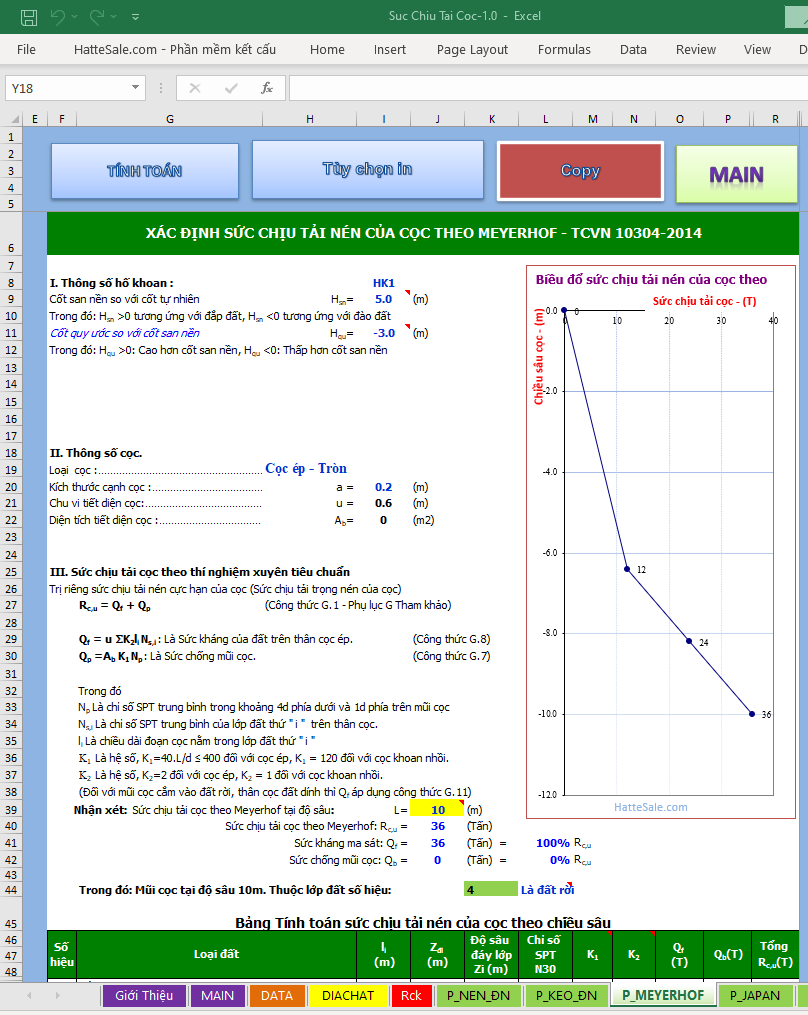Click the chart data point labeled 36

pos(752,714)
